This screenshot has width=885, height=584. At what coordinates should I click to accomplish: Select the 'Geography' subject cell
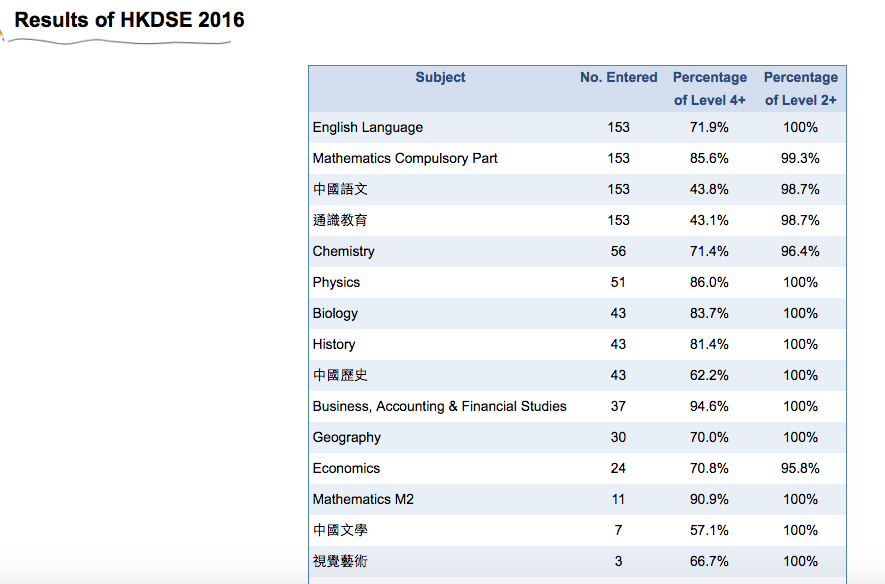tap(347, 438)
